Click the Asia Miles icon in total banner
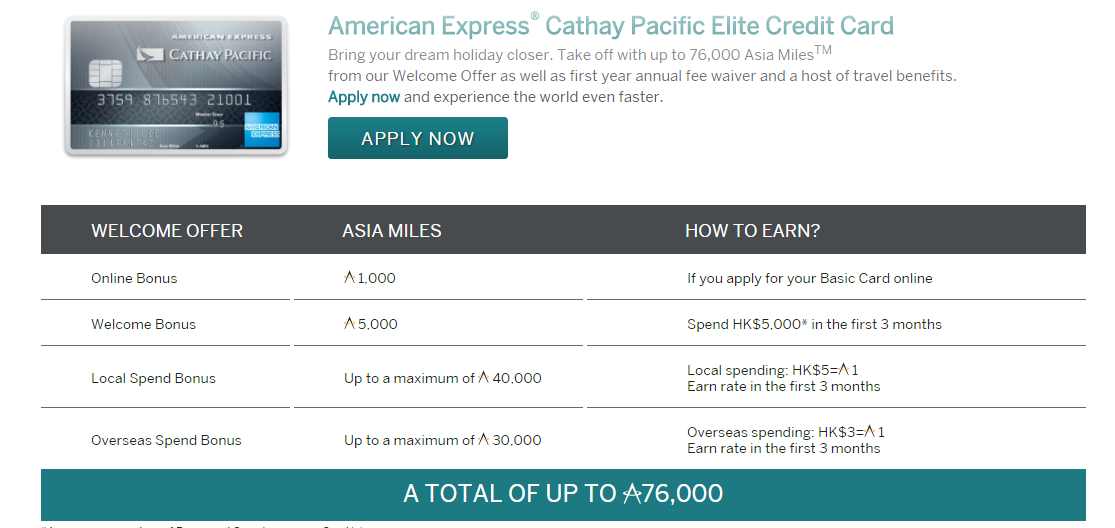This screenshot has height=528, width=1115. tap(631, 493)
